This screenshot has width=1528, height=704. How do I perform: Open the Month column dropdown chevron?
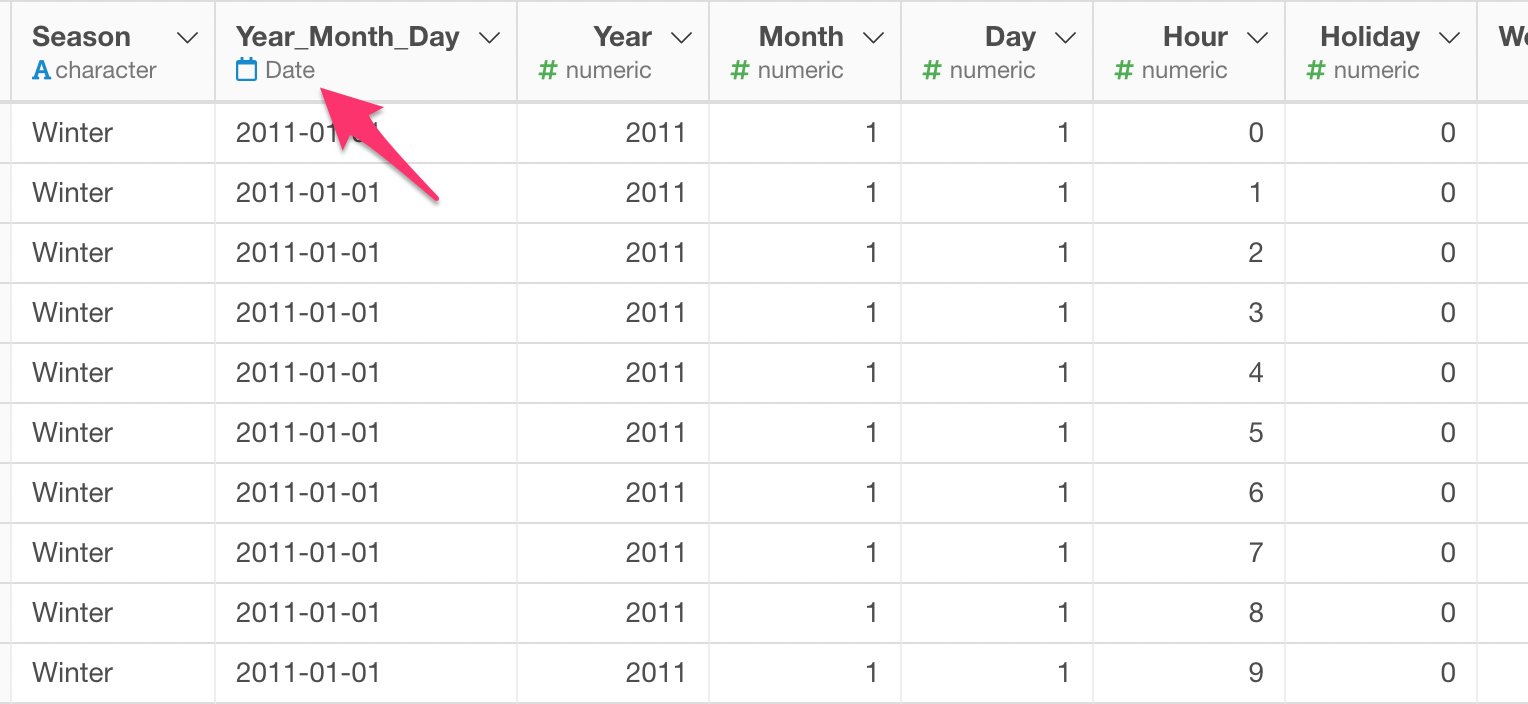click(873, 38)
